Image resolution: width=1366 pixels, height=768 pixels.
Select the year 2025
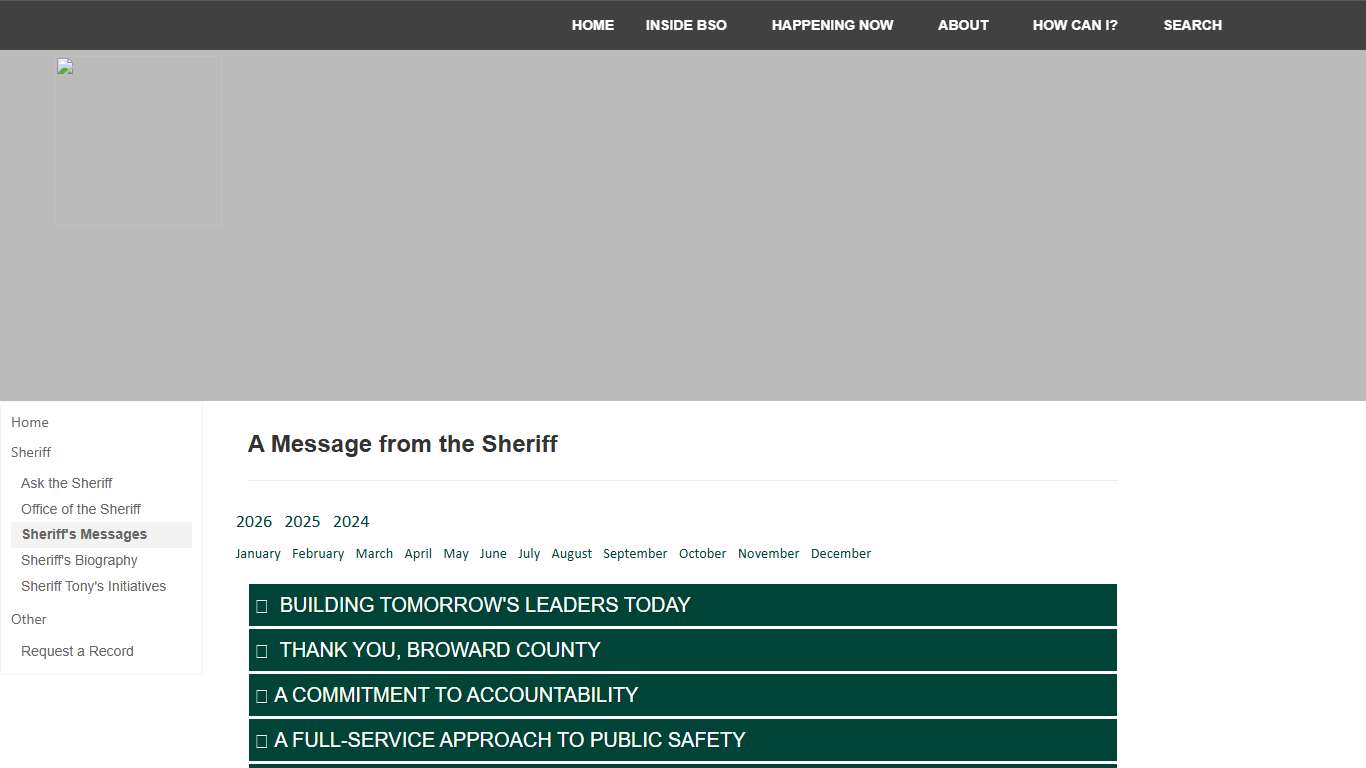click(302, 521)
